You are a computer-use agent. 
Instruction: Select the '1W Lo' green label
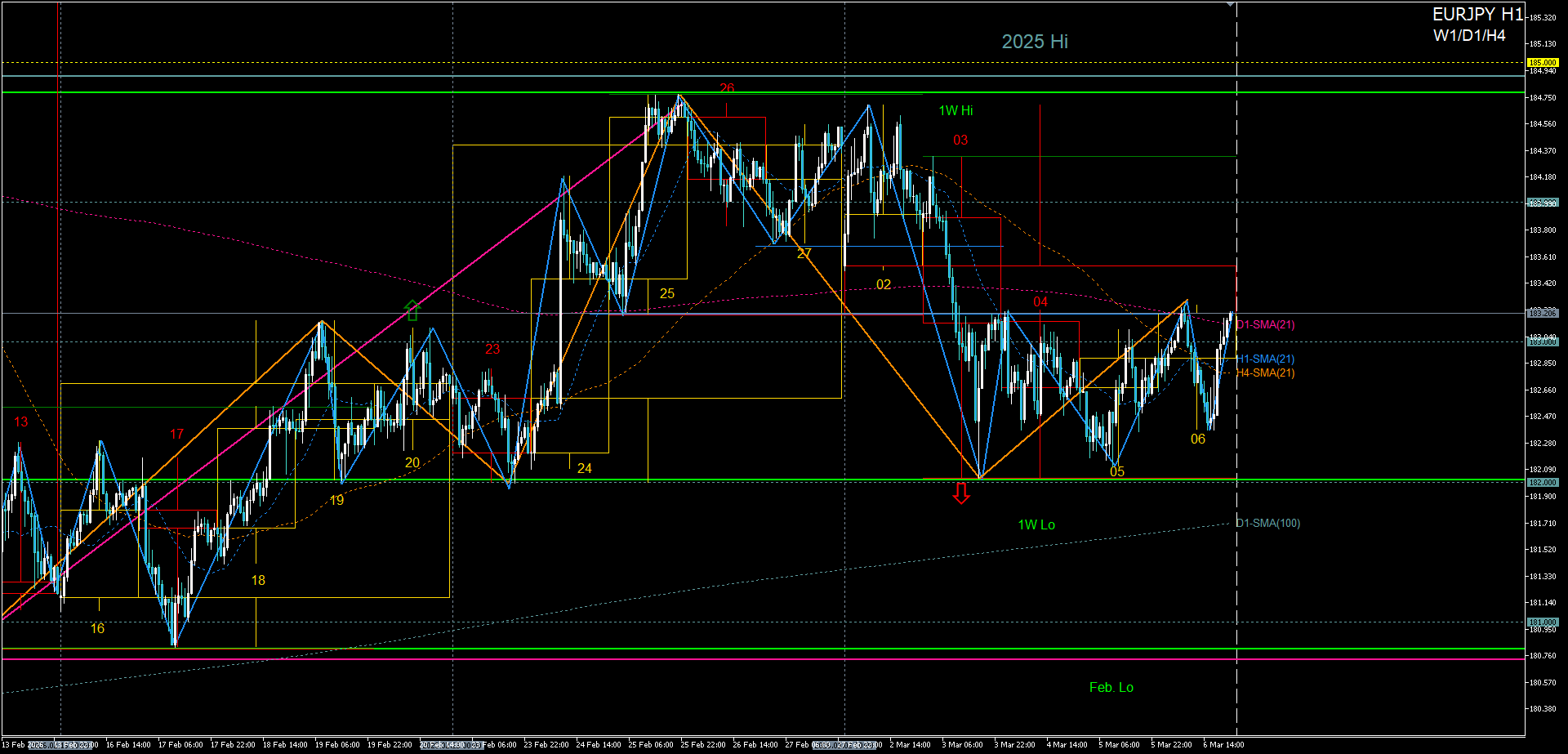(x=1036, y=524)
